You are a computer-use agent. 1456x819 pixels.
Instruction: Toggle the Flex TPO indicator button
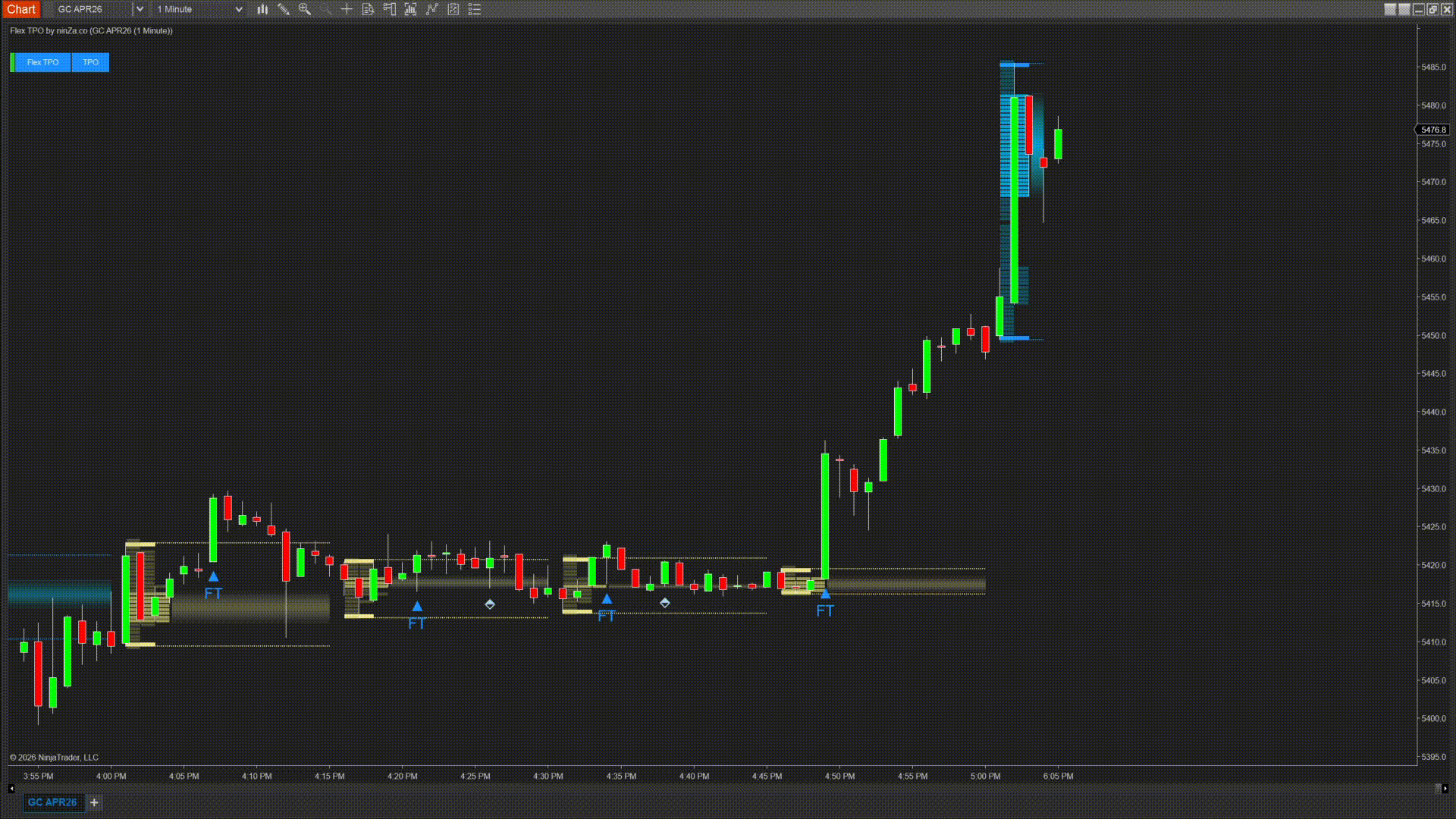42,62
